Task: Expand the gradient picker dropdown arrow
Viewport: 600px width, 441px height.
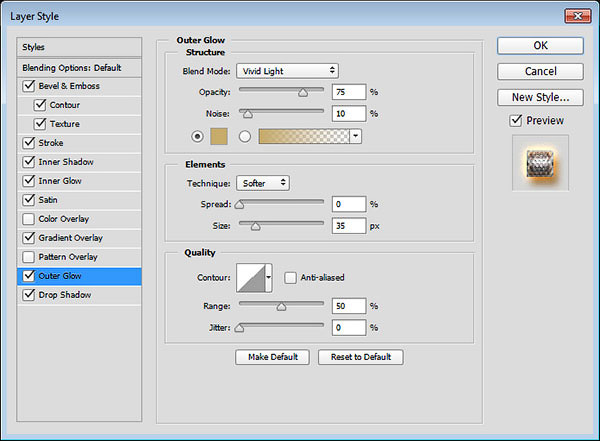Action: (356, 136)
